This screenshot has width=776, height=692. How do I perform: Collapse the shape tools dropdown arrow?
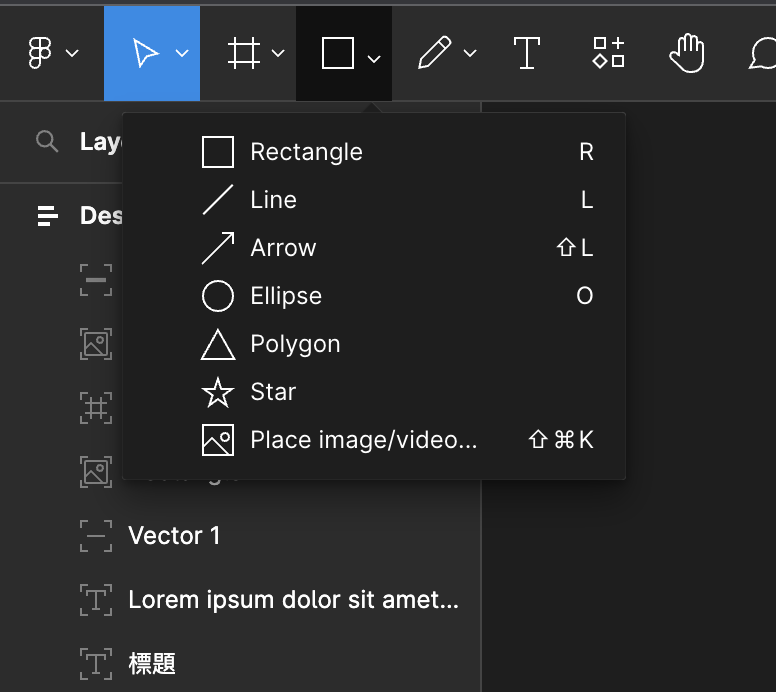[x=374, y=59]
